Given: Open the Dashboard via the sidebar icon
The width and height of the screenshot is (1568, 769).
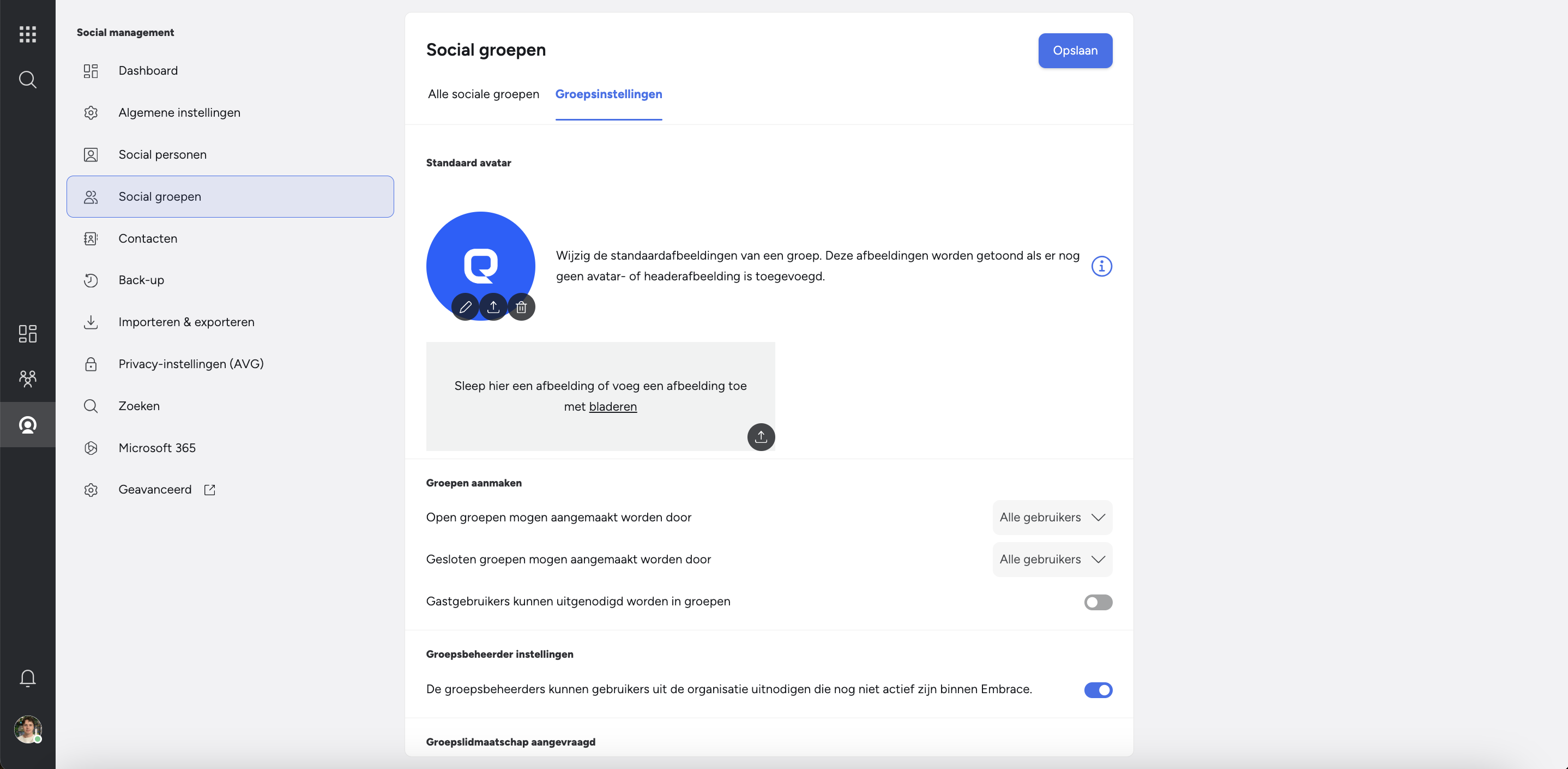Looking at the screenshot, I should (91, 71).
